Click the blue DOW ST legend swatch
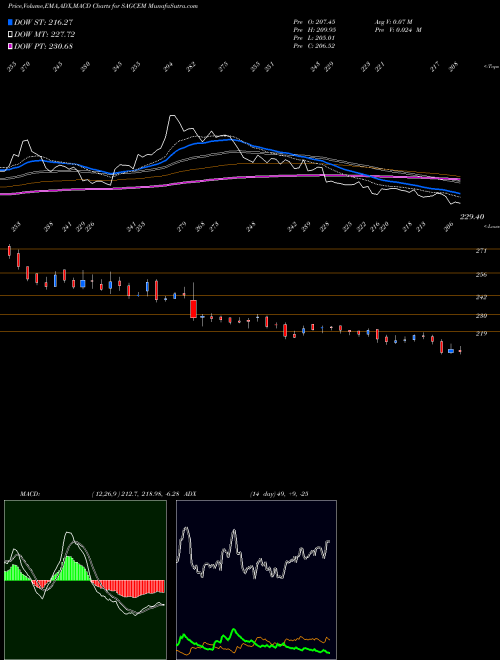 point(10,22)
